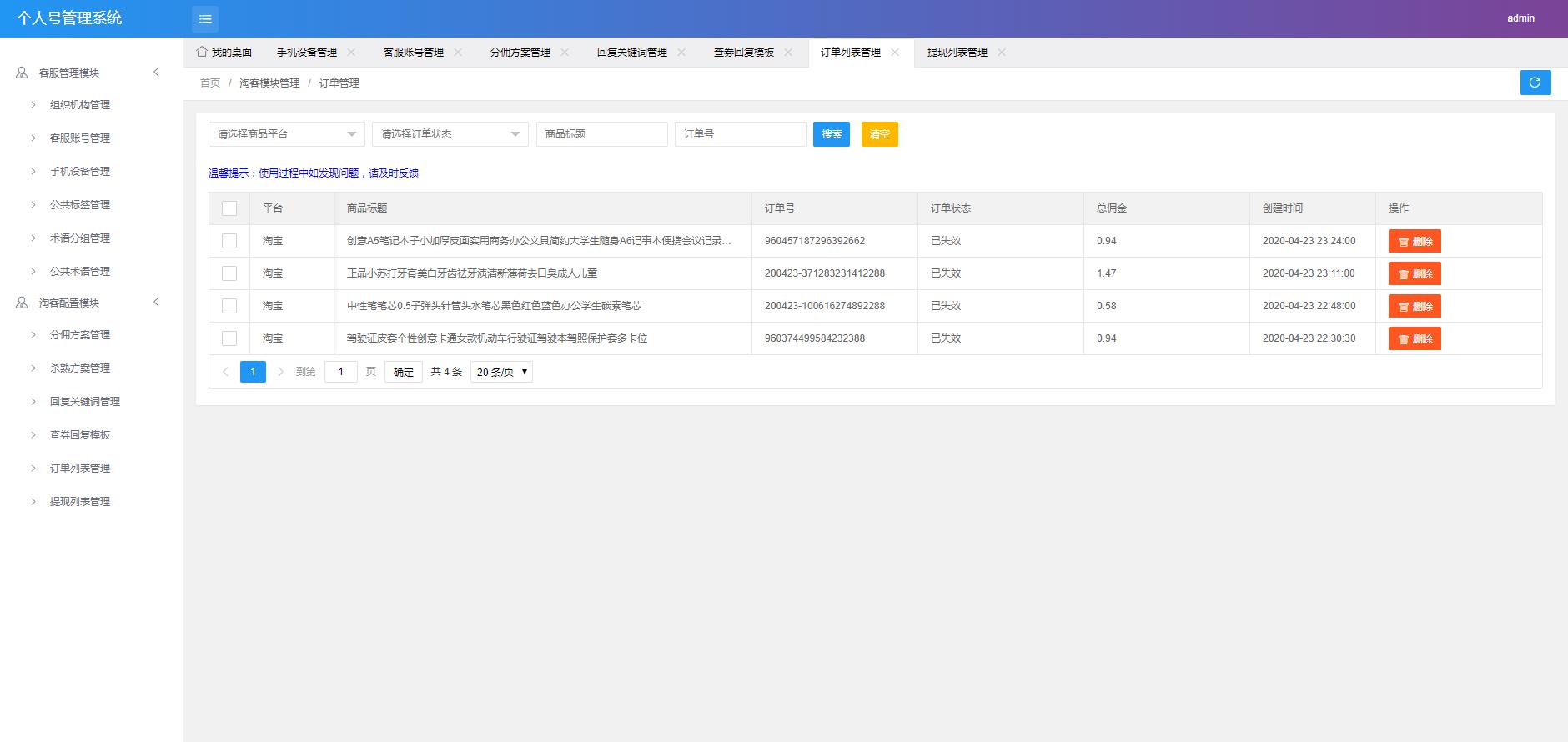This screenshot has height=742, width=1568.
Task: Open the 20 条/页 page size selector
Action: pos(501,372)
